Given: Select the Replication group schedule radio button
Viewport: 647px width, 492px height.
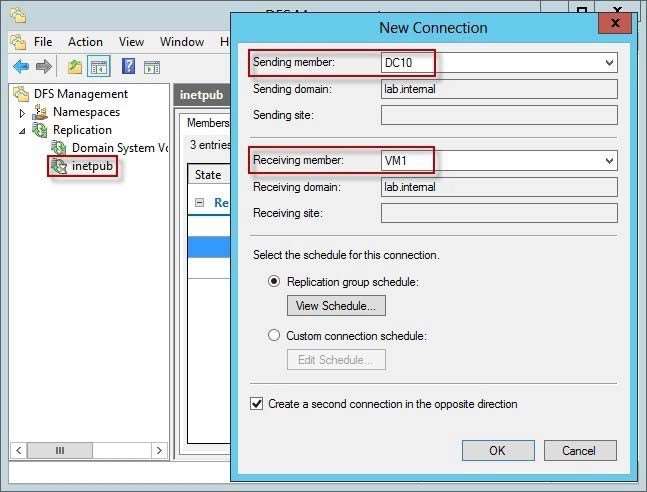Looking at the screenshot, I should [x=274, y=281].
